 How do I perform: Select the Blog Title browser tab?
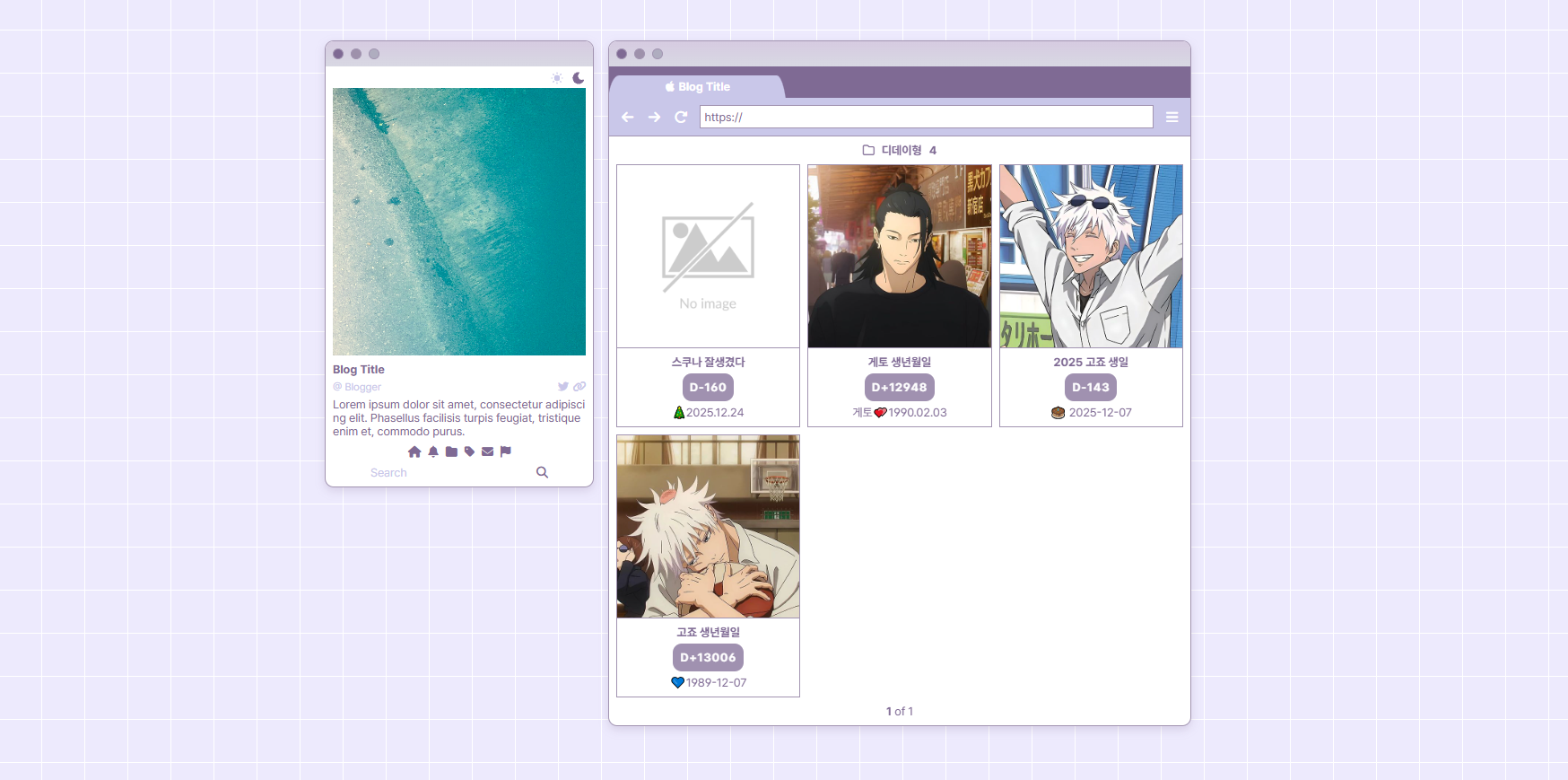click(697, 87)
